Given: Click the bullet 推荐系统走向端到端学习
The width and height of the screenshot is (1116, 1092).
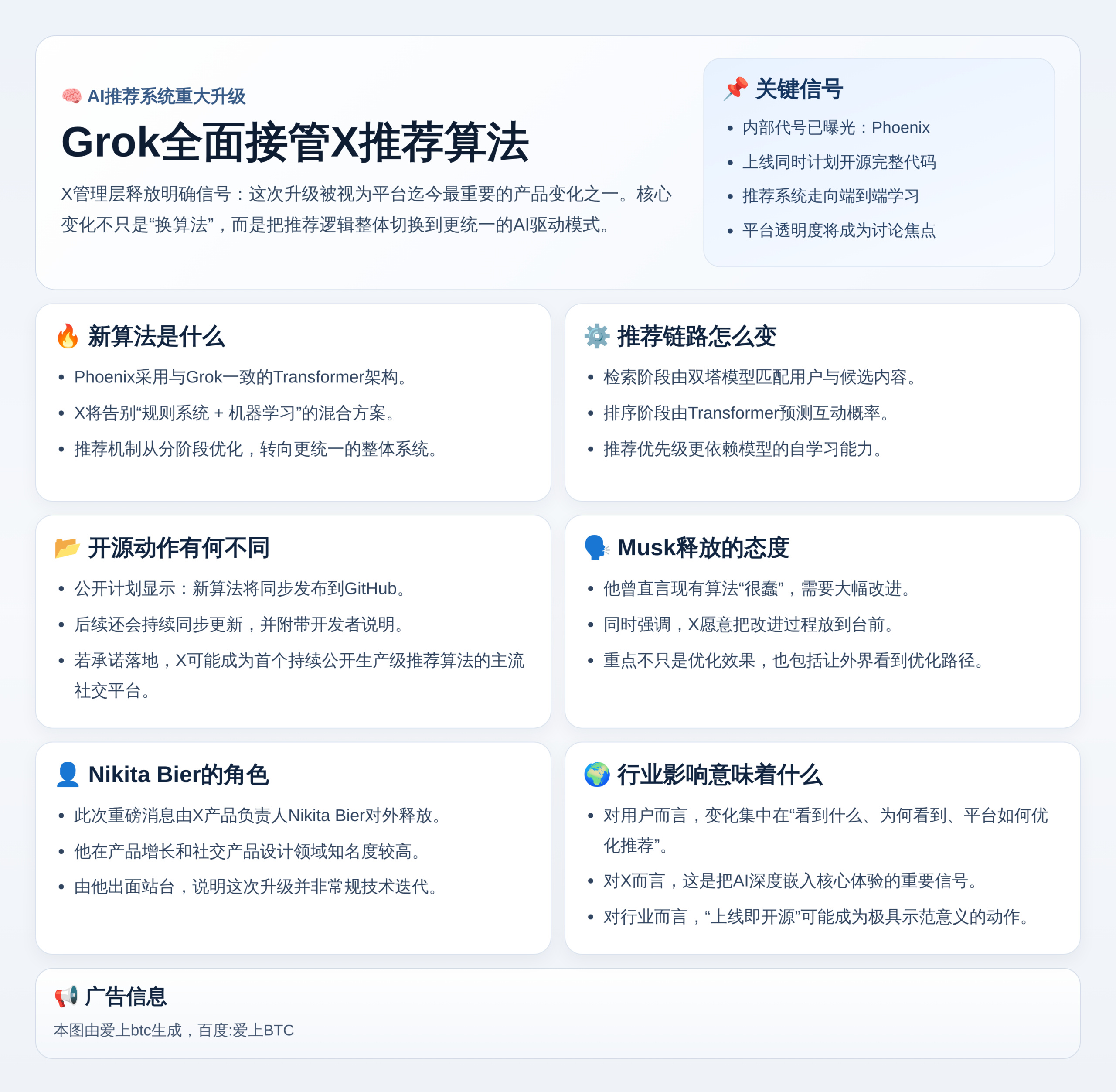Looking at the screenshot, I should (x=830, y=196).
